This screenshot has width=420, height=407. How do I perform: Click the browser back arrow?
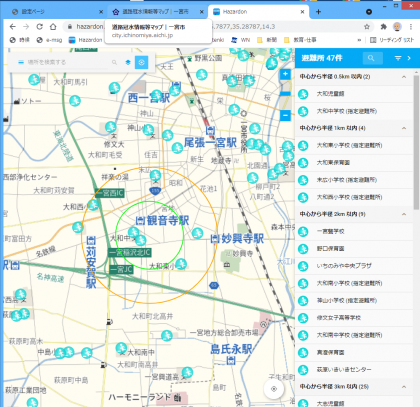pos(12,27)
